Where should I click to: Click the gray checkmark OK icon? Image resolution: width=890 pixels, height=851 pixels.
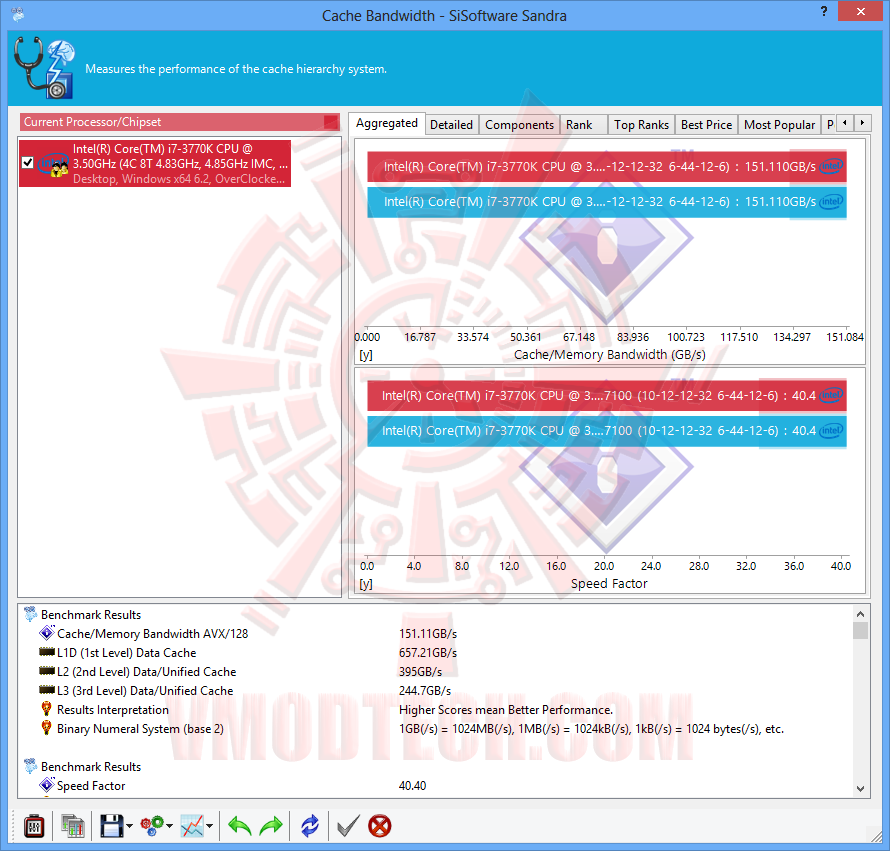coord(347,826)
